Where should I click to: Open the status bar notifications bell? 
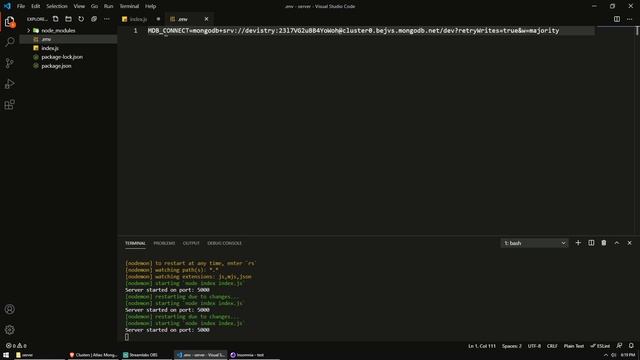631,346
